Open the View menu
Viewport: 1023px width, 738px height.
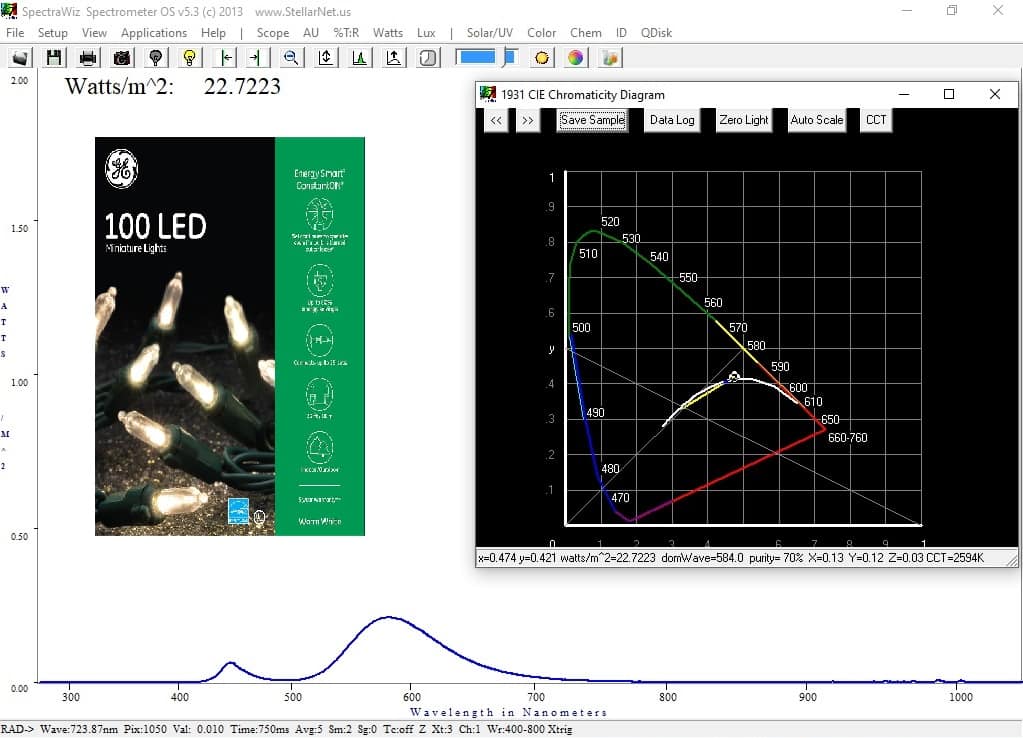[x=94, y=33]
